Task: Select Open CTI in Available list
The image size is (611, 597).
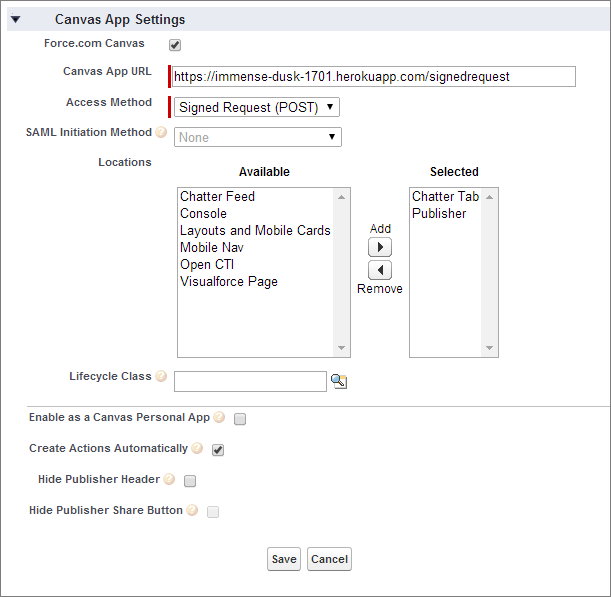Action: [x=207, y=264]
